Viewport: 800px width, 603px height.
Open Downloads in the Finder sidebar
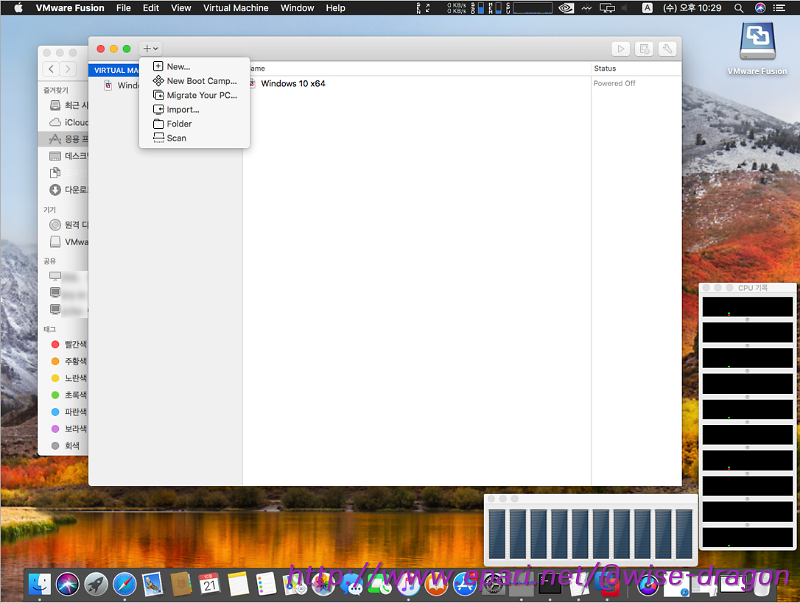click(x=68, y=190)
